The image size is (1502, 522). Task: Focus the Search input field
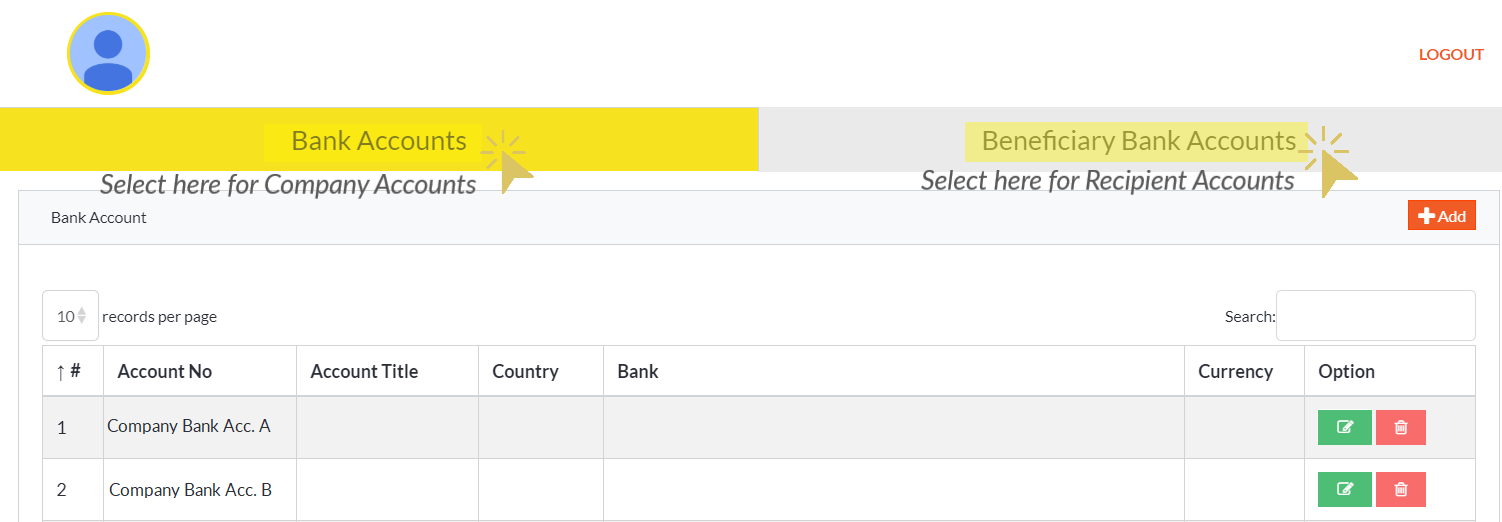pyautogui.click(x=1375, y=316)
